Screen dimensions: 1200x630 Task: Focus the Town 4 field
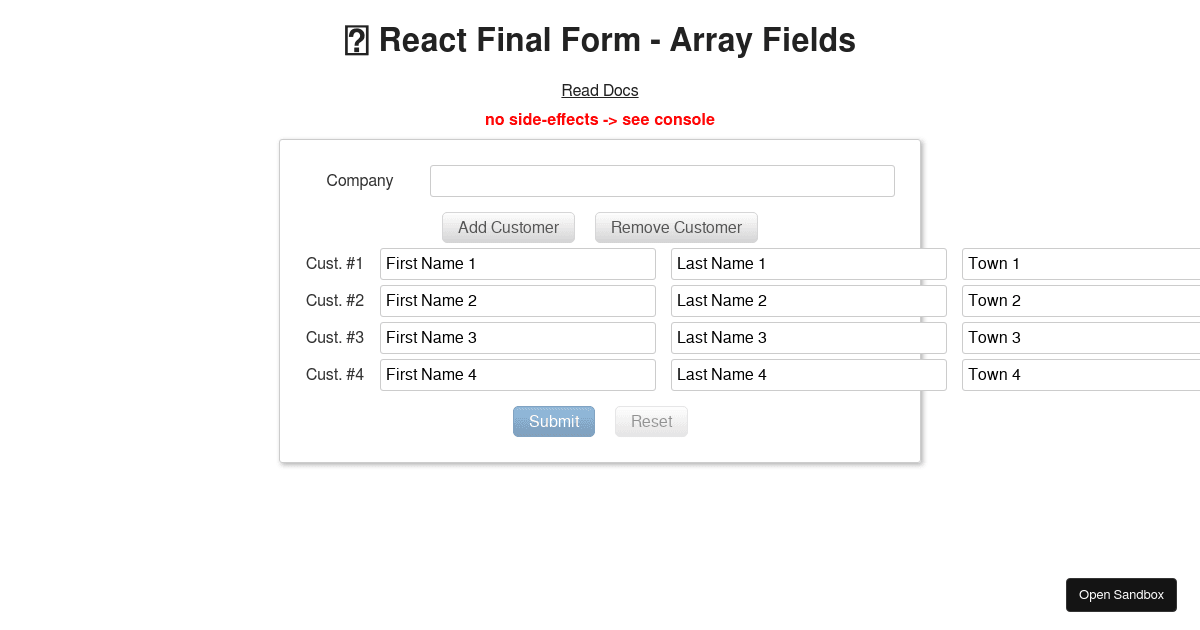pyautogui.click(x=1081, y=375)
